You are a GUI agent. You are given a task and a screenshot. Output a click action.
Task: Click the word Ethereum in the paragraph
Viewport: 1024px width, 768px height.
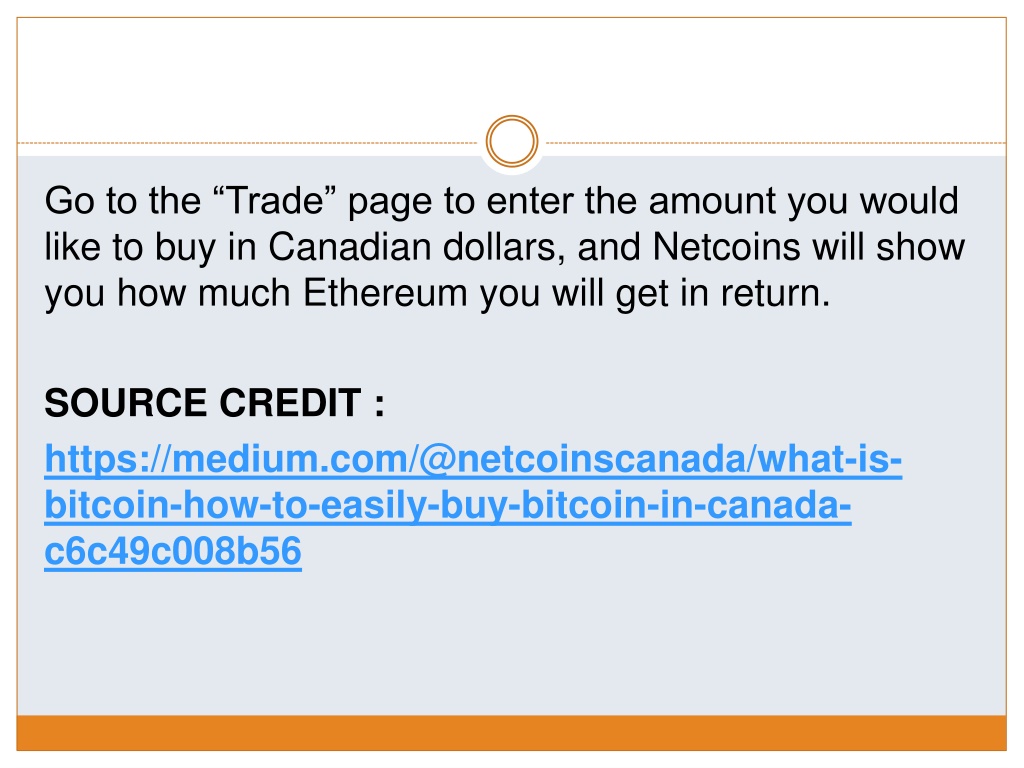(x=385, y=293)
